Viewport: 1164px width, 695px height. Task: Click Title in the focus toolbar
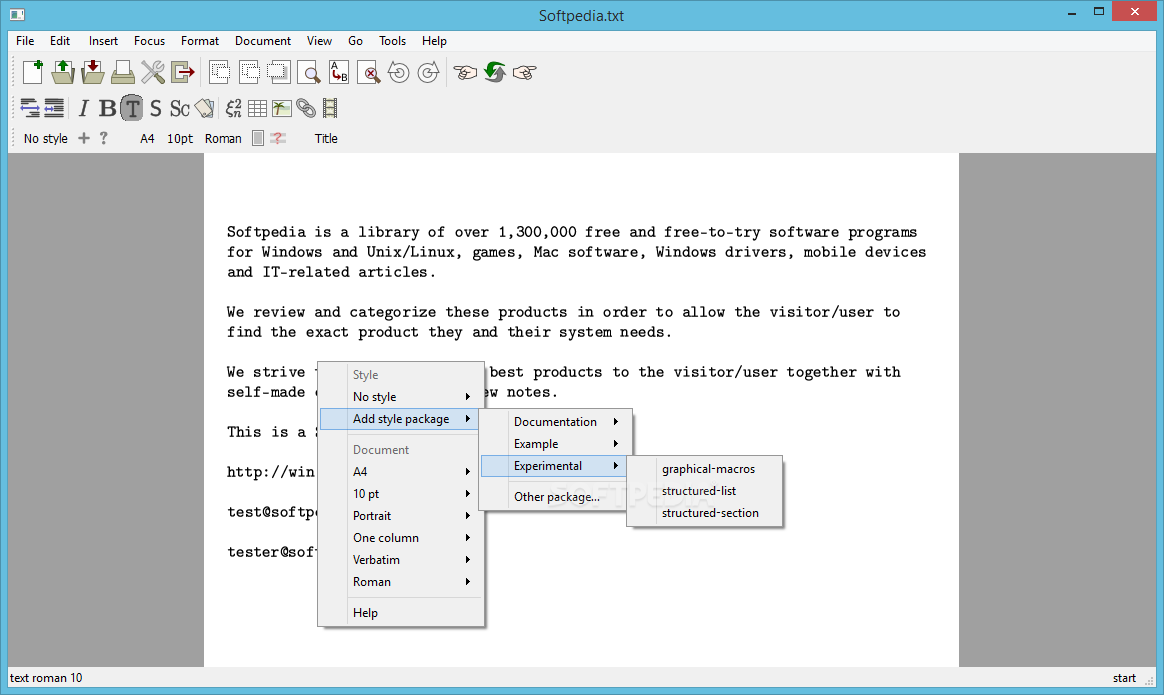pyautogui.click(x=326, y=139)
